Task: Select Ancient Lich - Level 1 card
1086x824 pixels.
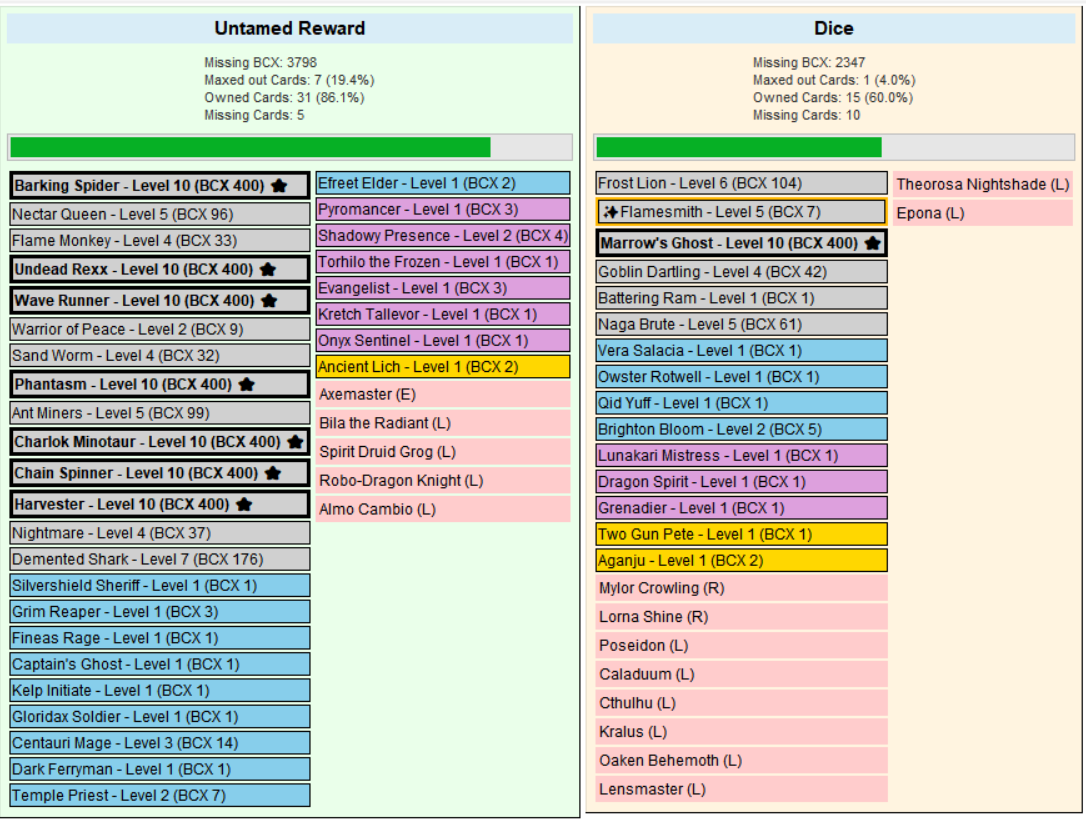Action: click(x=443, y=368)
